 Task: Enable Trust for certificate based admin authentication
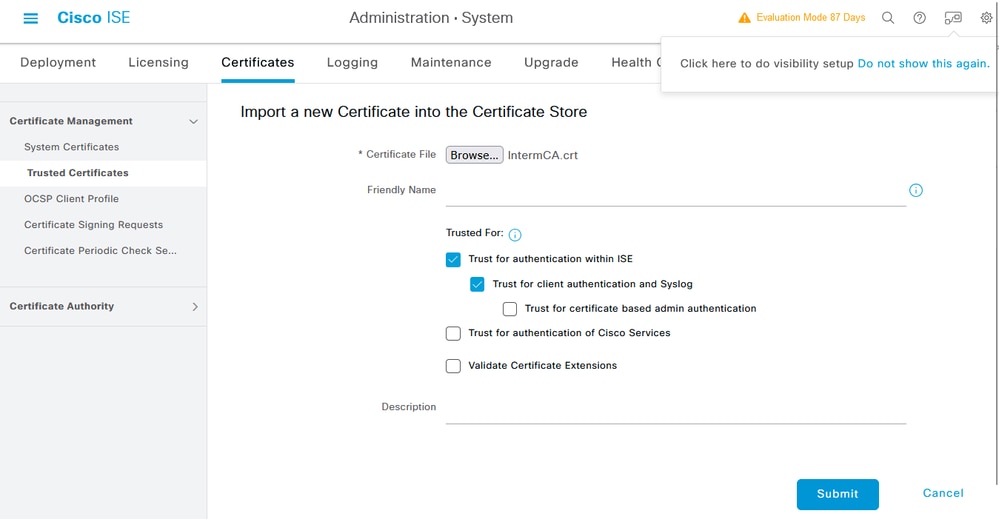pyautogui.click(x=510, y=309)
